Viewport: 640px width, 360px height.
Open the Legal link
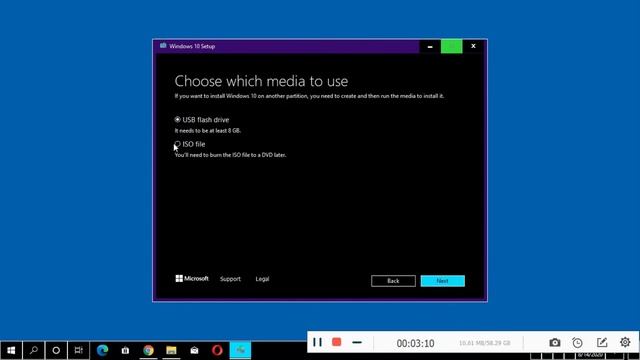262,279
